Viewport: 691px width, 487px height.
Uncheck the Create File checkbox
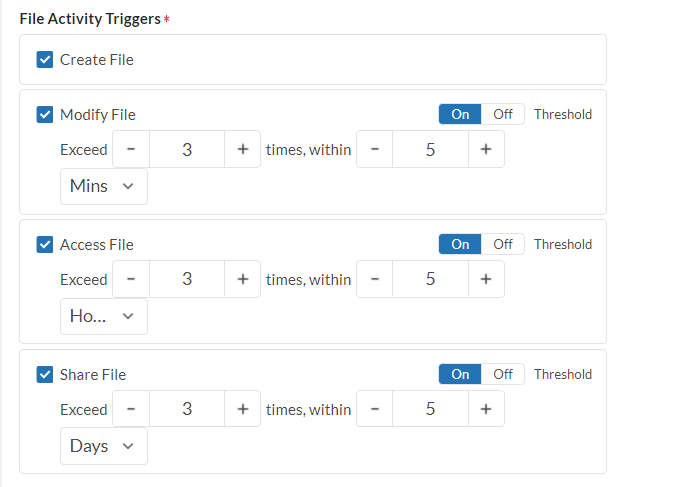pos(45,60)
